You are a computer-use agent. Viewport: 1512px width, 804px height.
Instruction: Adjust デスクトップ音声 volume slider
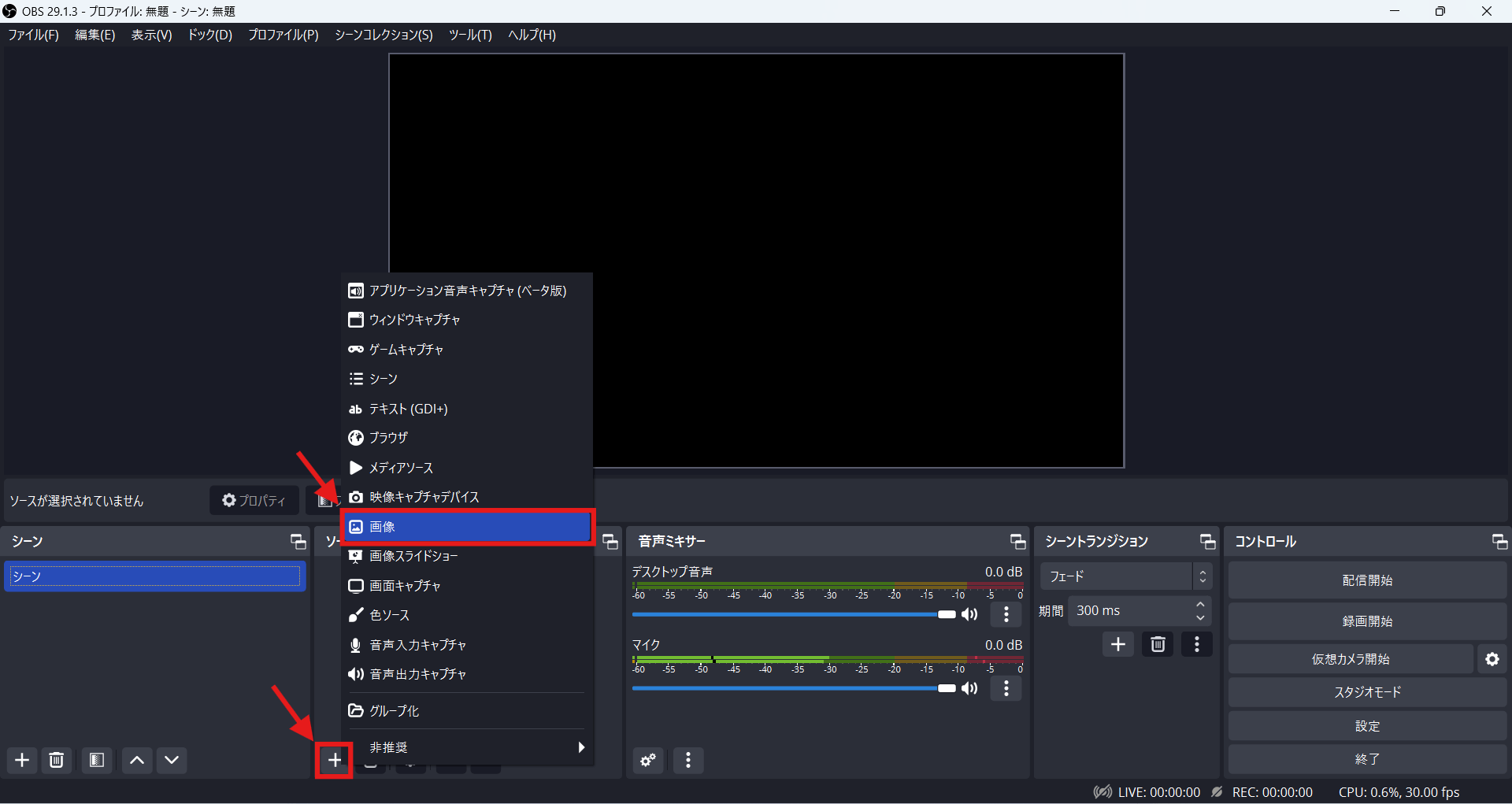click(x=794, y=614)
